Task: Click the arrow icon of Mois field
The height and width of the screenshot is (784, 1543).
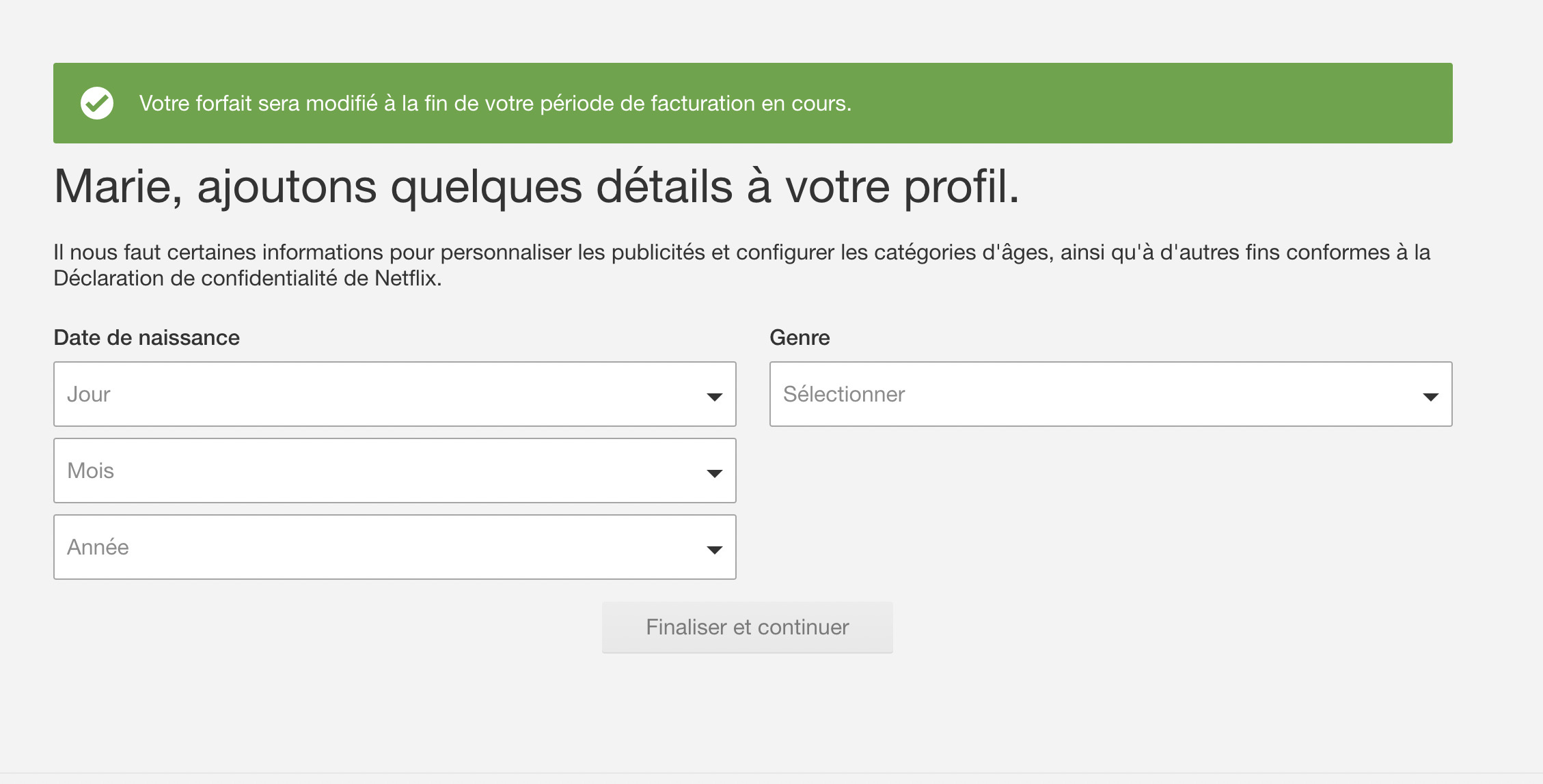Action: point(715,473)
